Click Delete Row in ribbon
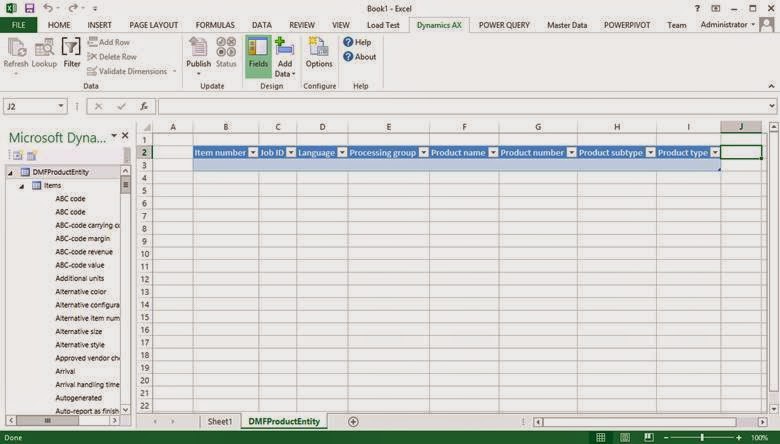780x444 pixels. click(112, 57)
